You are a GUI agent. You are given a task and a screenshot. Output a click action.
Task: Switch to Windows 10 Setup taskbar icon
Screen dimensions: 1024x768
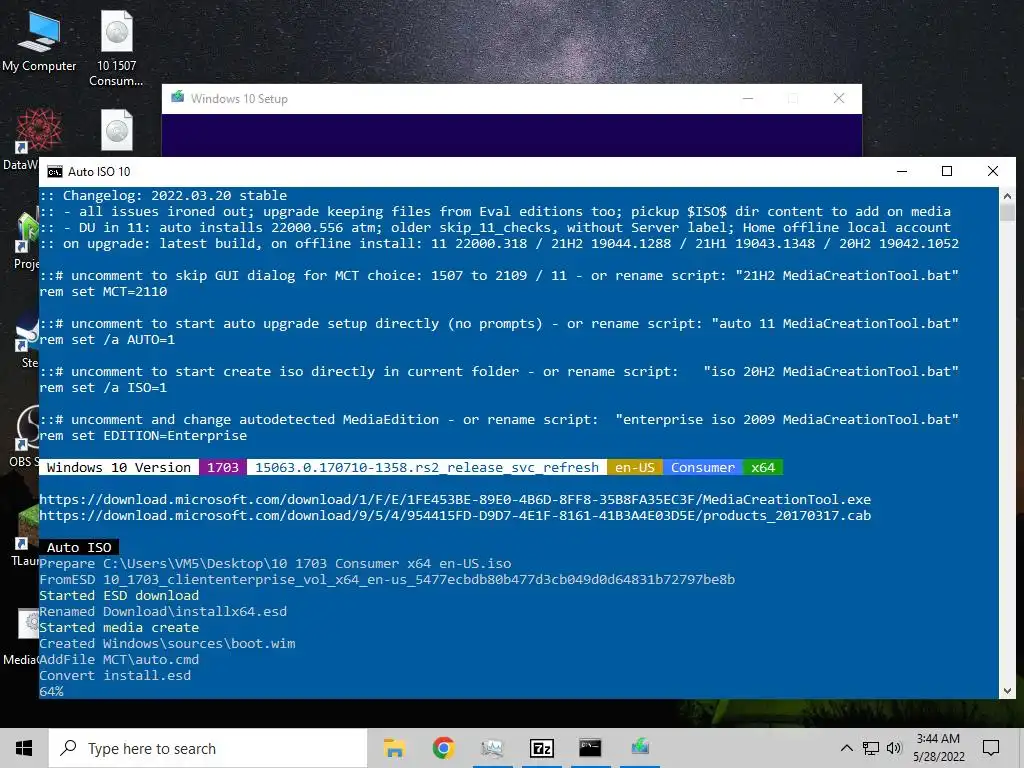(x=640, y=748)
